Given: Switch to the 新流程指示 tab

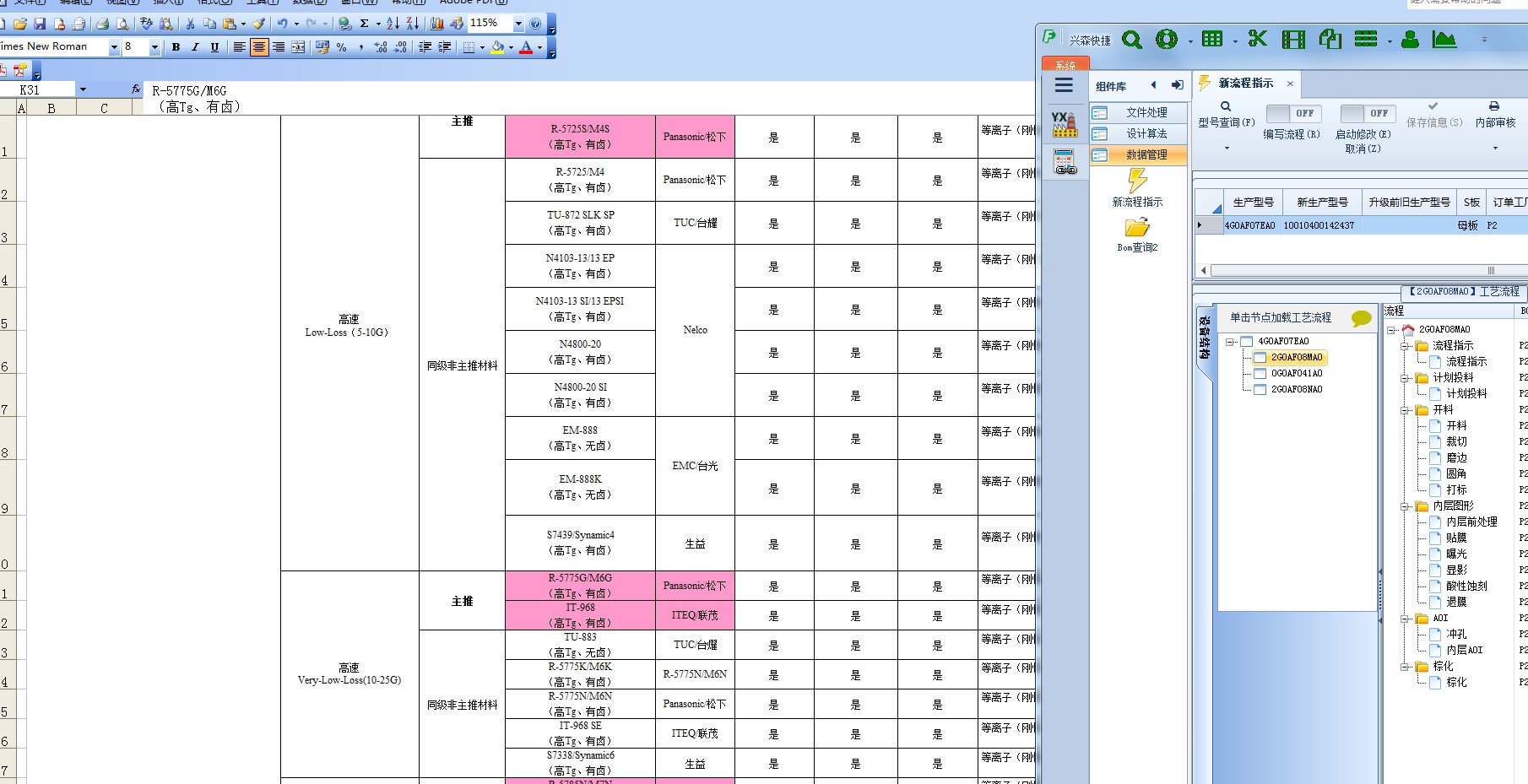Looking at the screenshot, I should [x=1245, y=84].
